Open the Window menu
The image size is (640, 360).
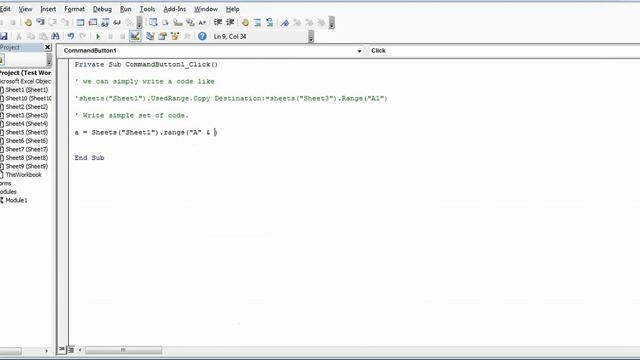(x=206, y=9)
